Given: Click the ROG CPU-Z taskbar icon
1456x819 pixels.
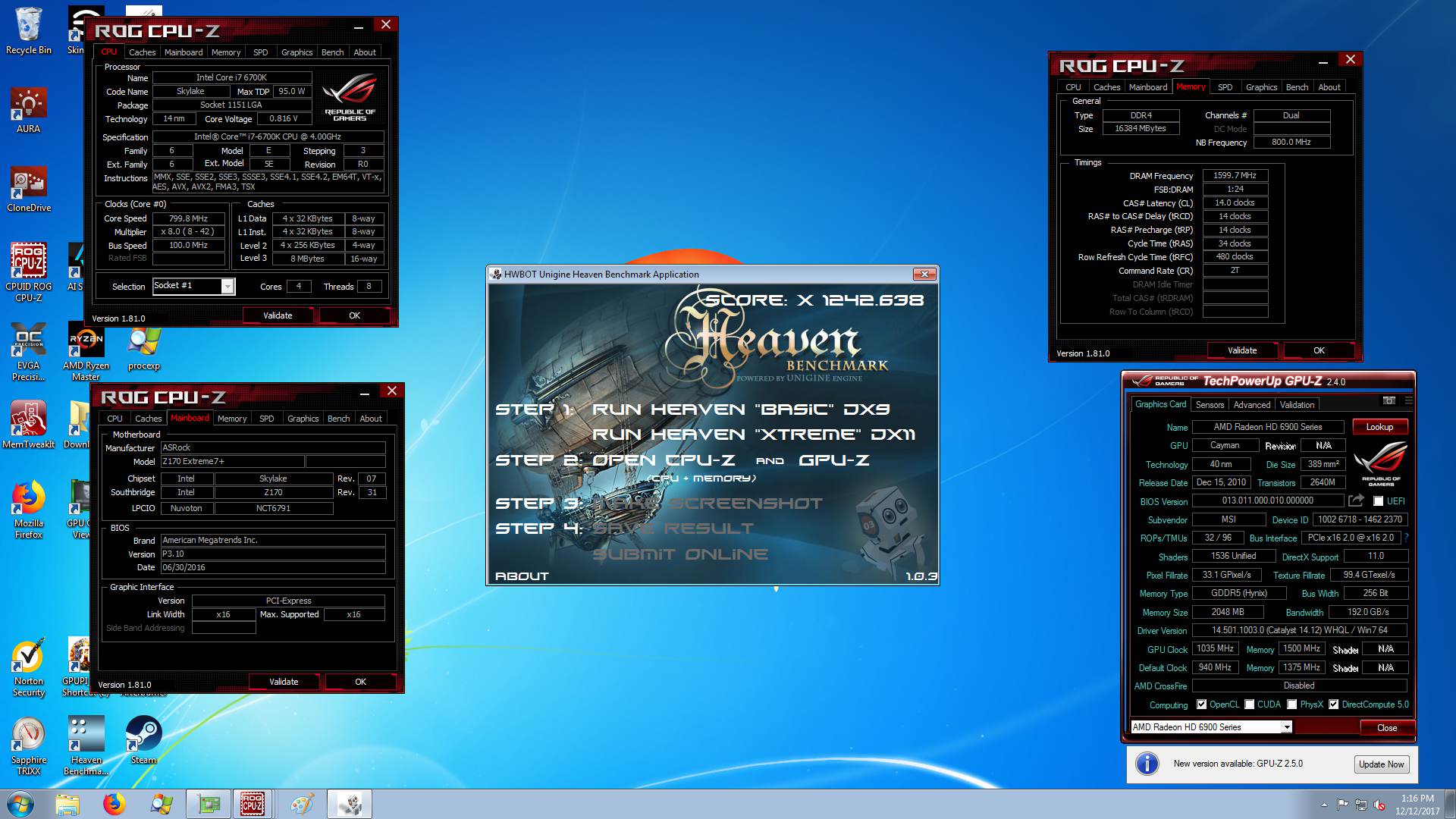Looking at the screenshot, I should 253,804.
